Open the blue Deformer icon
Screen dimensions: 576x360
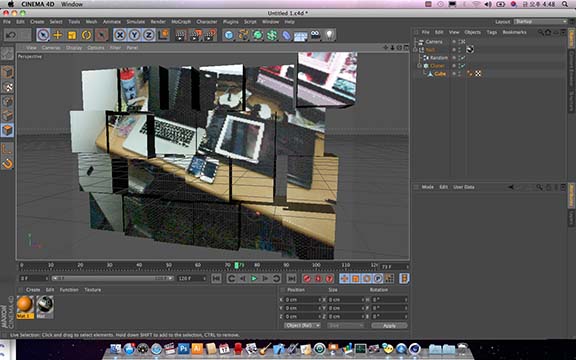pos(286,35)
